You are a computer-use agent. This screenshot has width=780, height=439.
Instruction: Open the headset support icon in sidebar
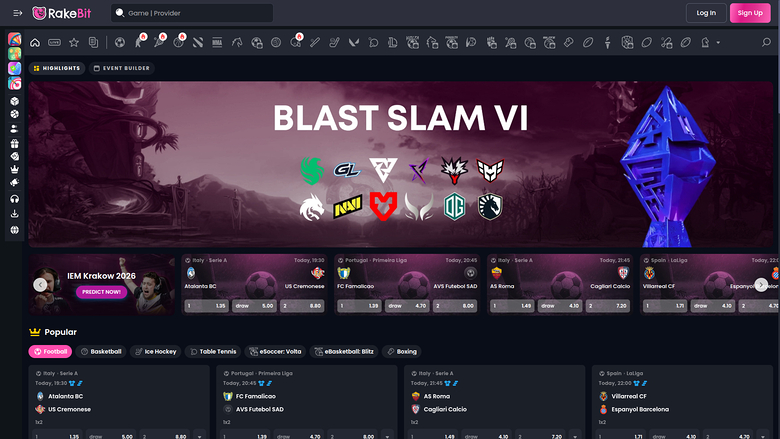(15, 199)
